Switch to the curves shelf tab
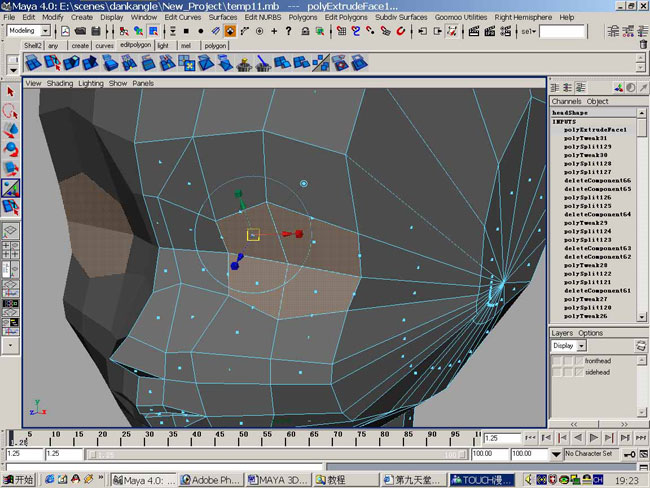 tap(104, 46)
